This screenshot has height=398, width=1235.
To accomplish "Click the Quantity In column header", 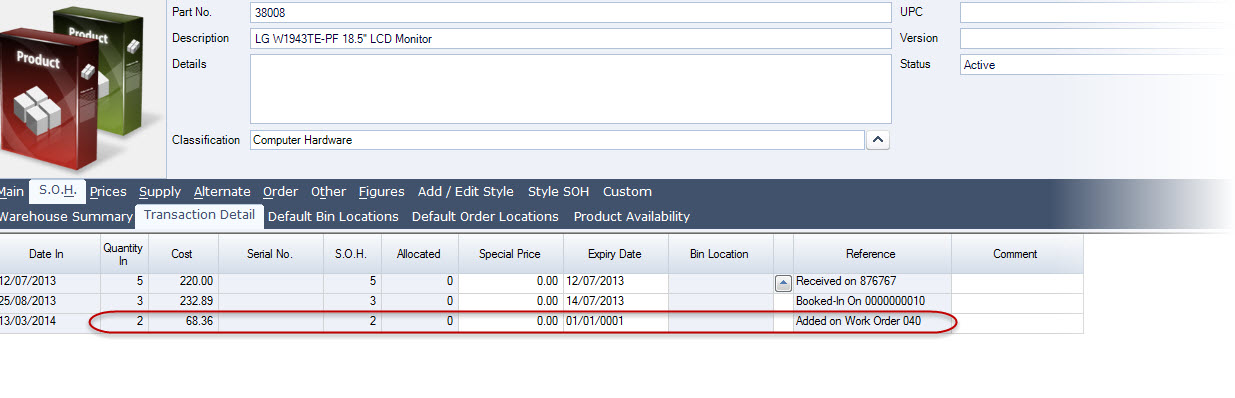I will point(124,254).
